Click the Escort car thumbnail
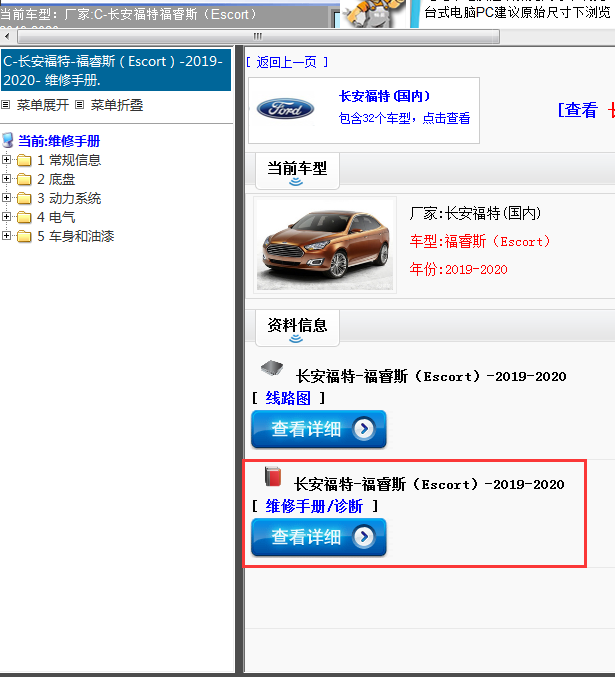This screenshot has height=677, width=615. coord(325,245)
